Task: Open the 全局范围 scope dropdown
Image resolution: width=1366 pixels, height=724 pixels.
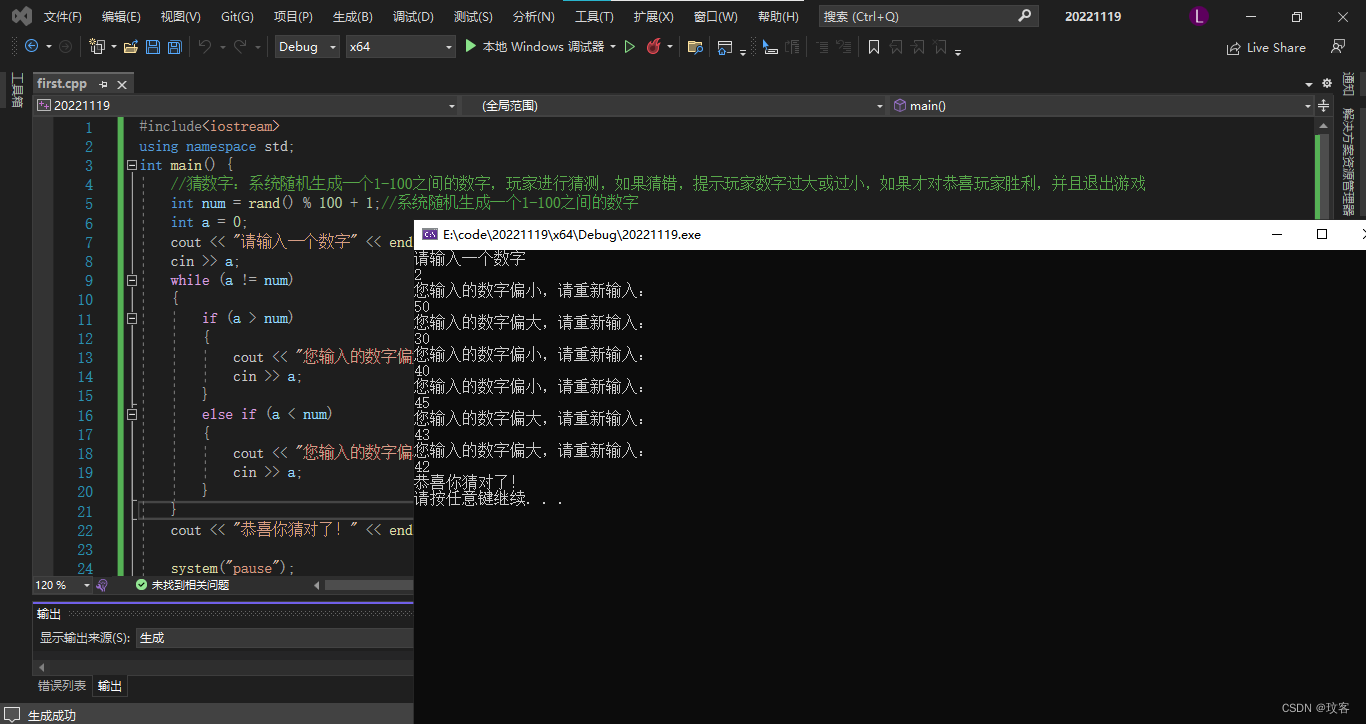Action: 673,105
